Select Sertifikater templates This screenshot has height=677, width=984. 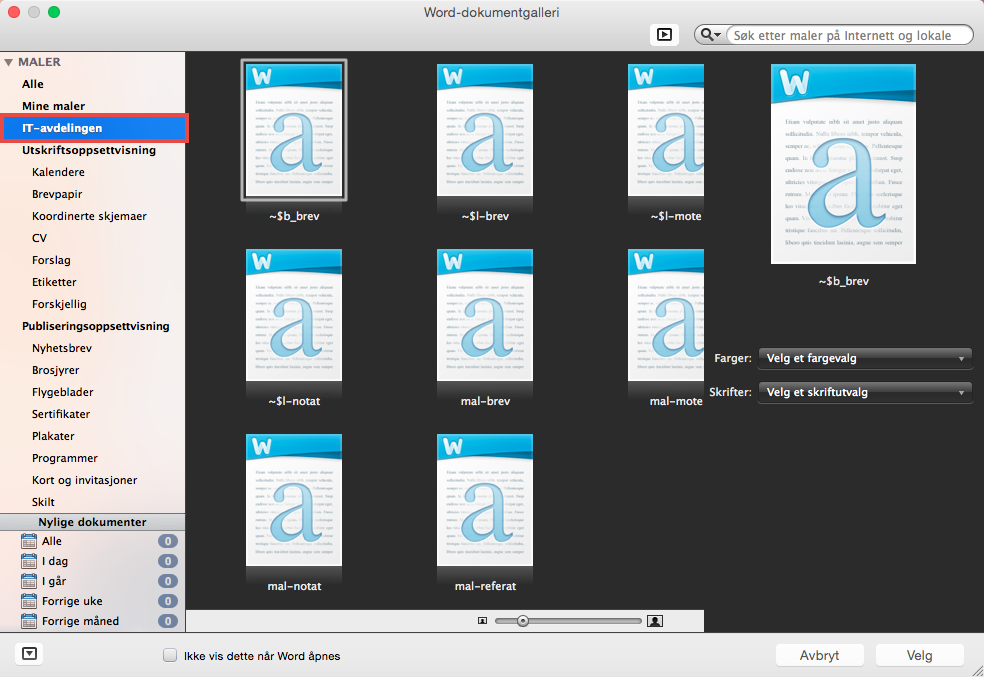tap(61, 413)
